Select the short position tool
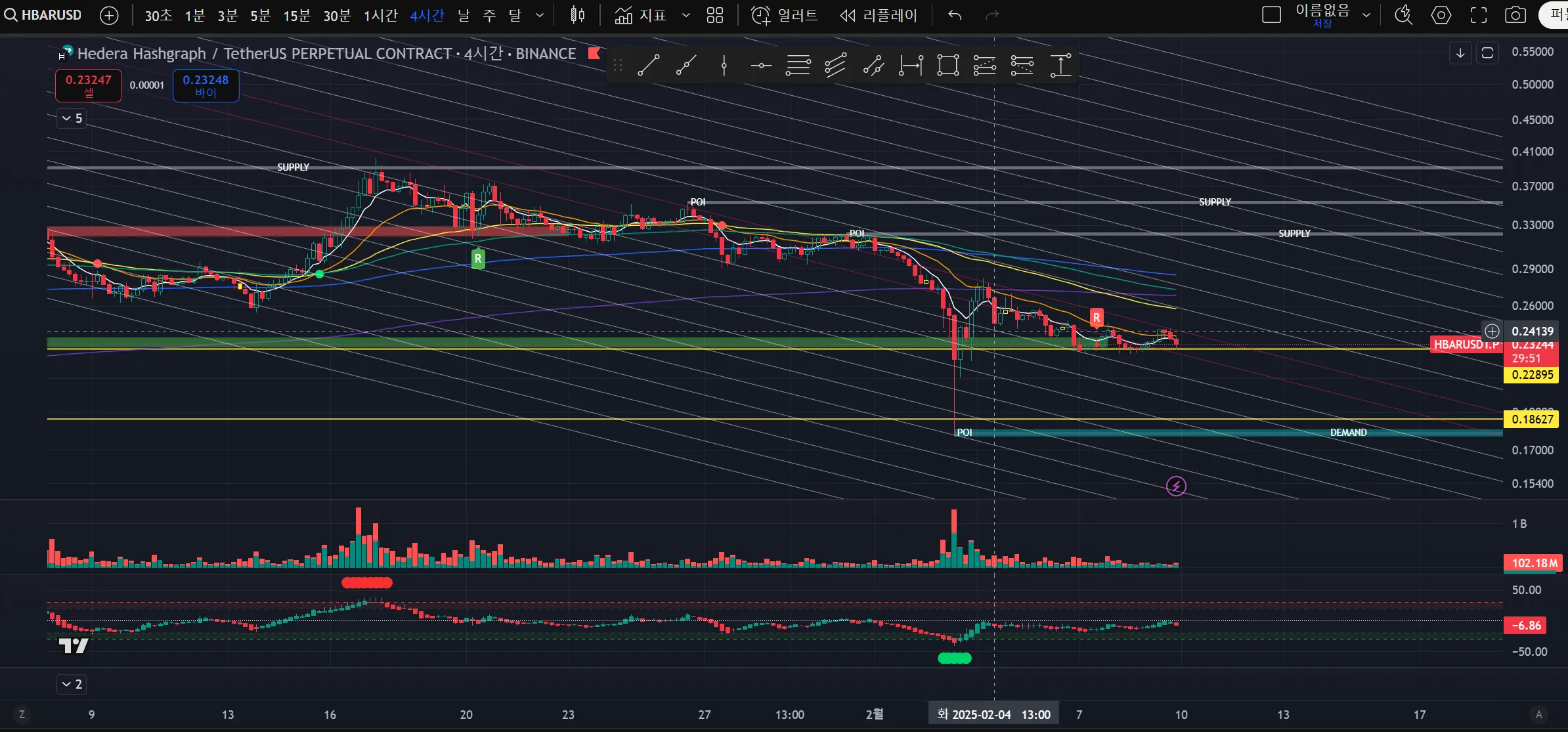The image size is (1568, 732). (x=1022, y=65)
